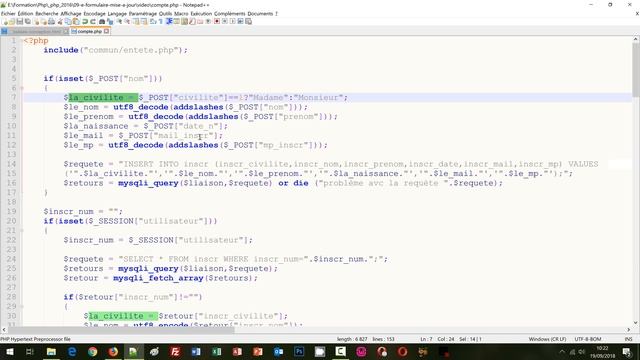Click the Zoom Out toolbar icon

pos(127,21)
